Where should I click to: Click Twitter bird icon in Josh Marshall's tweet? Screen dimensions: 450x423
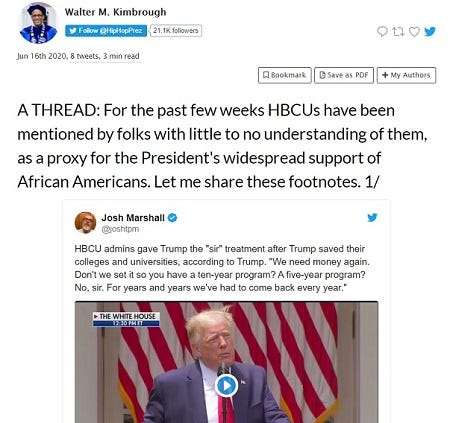coord(372,217)
